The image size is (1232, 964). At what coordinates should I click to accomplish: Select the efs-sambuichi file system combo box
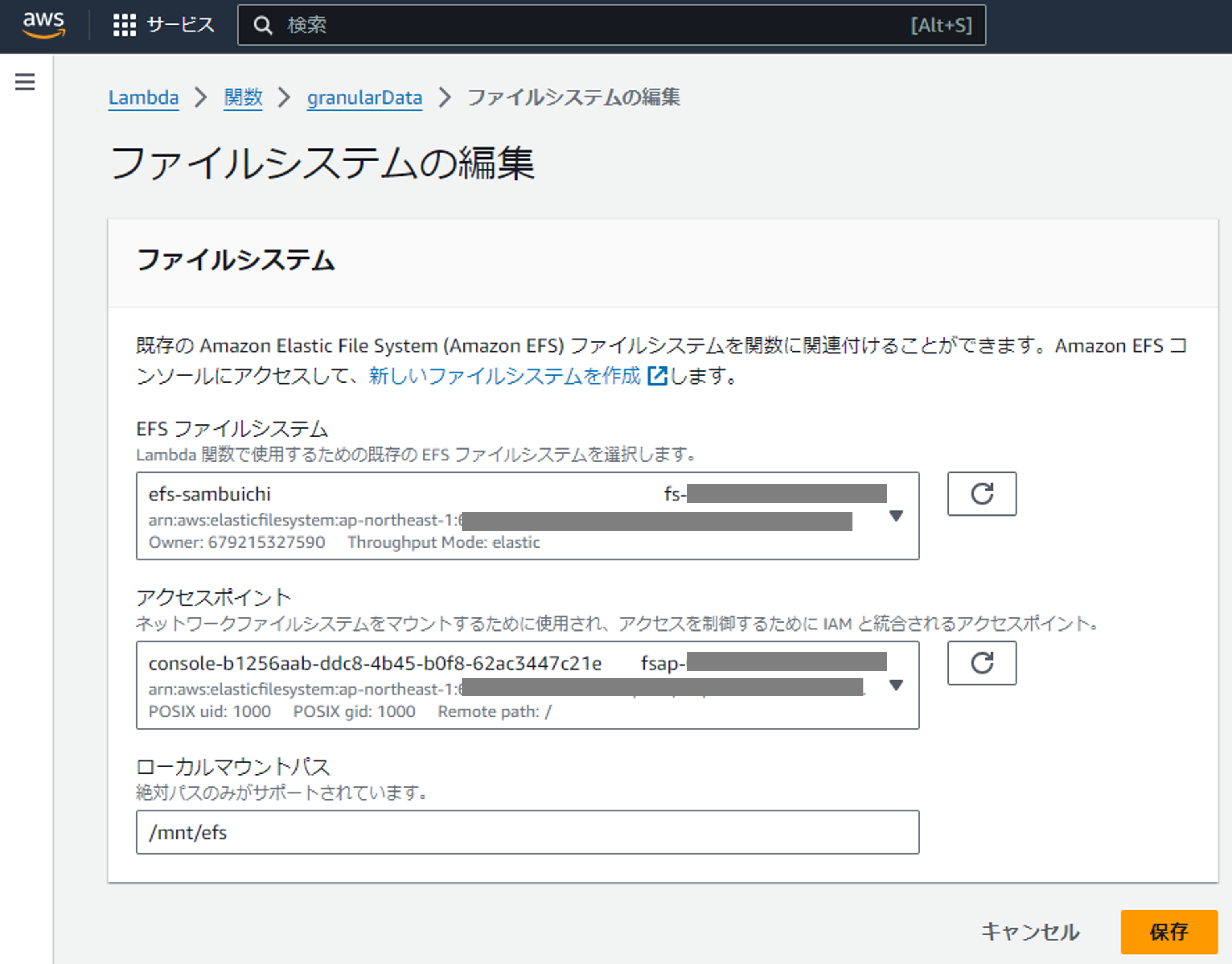click(x=395, y=515)
